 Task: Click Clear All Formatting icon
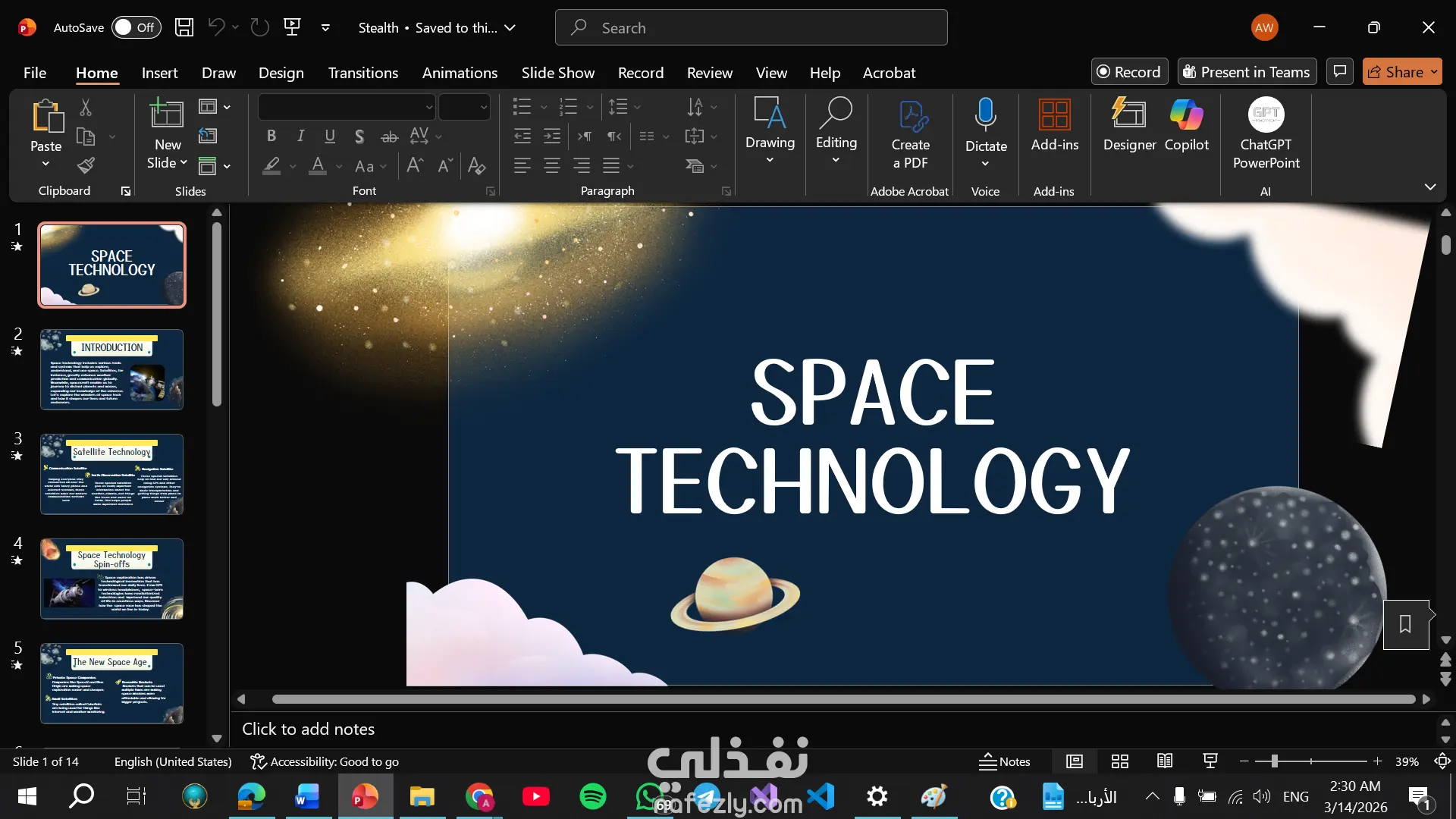(x=476, y=165)
